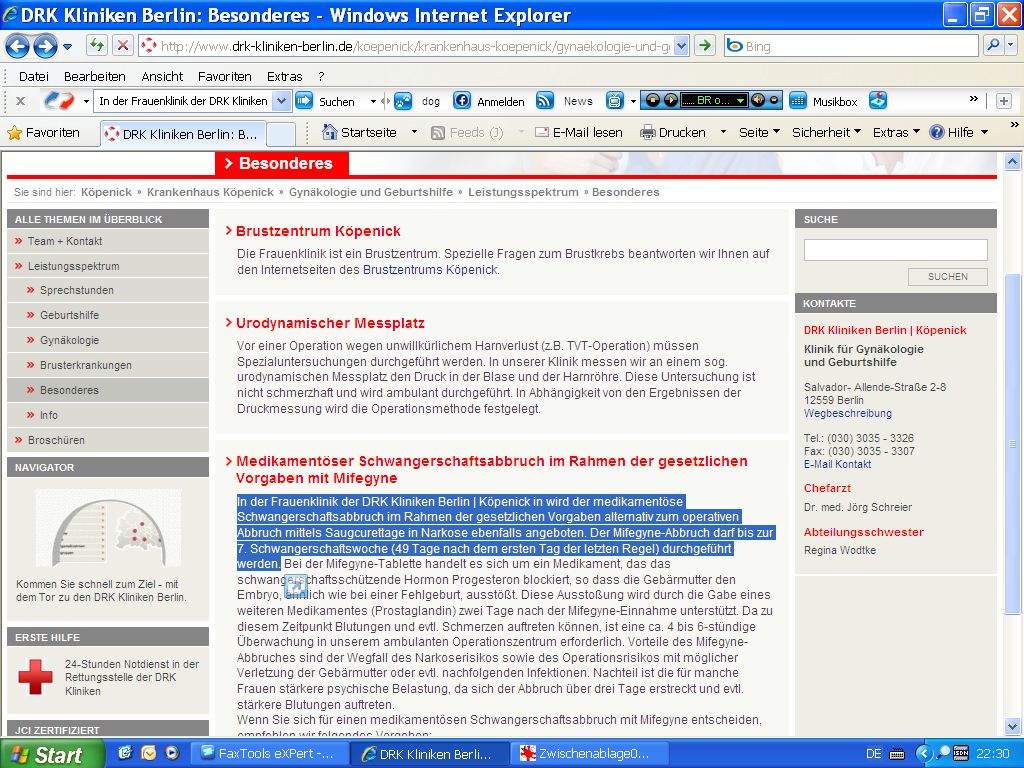
Task: Open the Seite command menu
Action: pyautogui.click(x=759, y=133)
